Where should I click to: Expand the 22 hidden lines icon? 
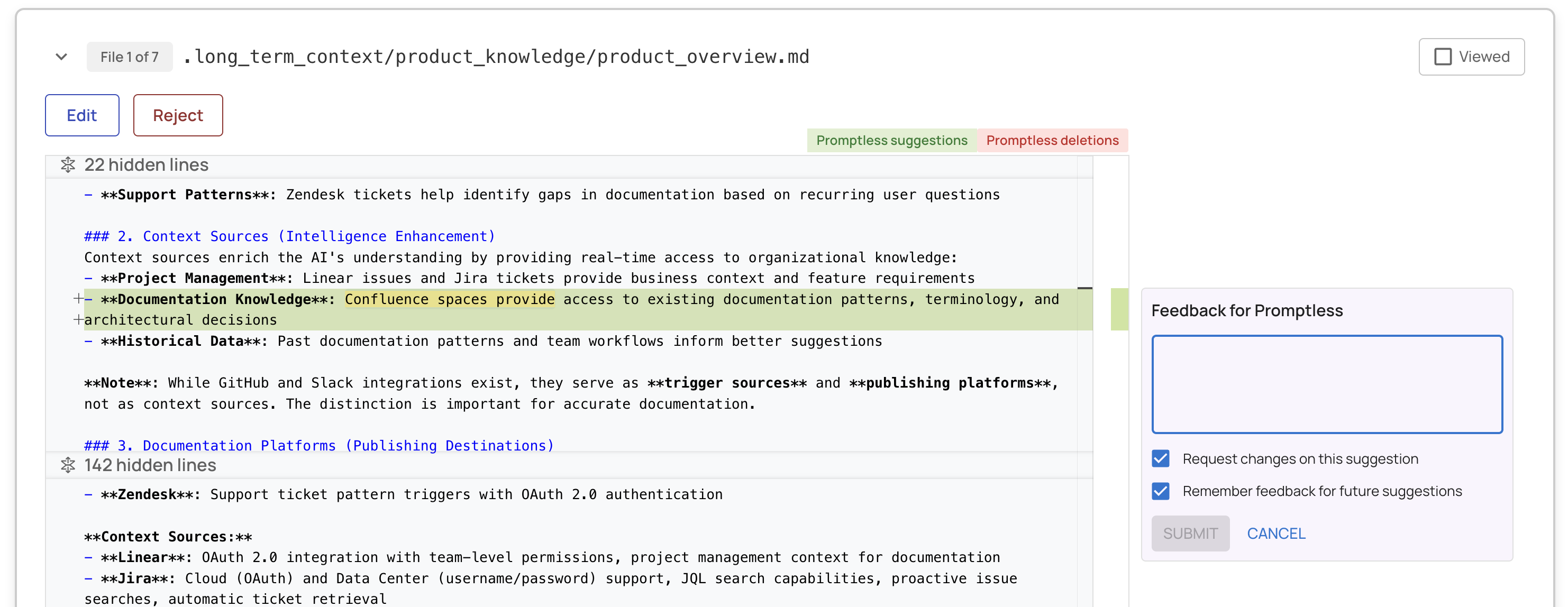tap(68, 165)
